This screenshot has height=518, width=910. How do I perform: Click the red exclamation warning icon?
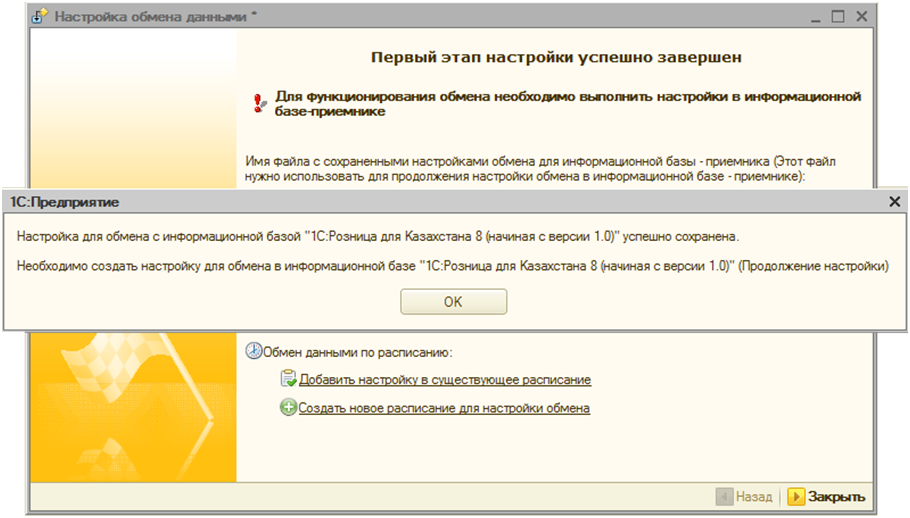click(260, 102)
